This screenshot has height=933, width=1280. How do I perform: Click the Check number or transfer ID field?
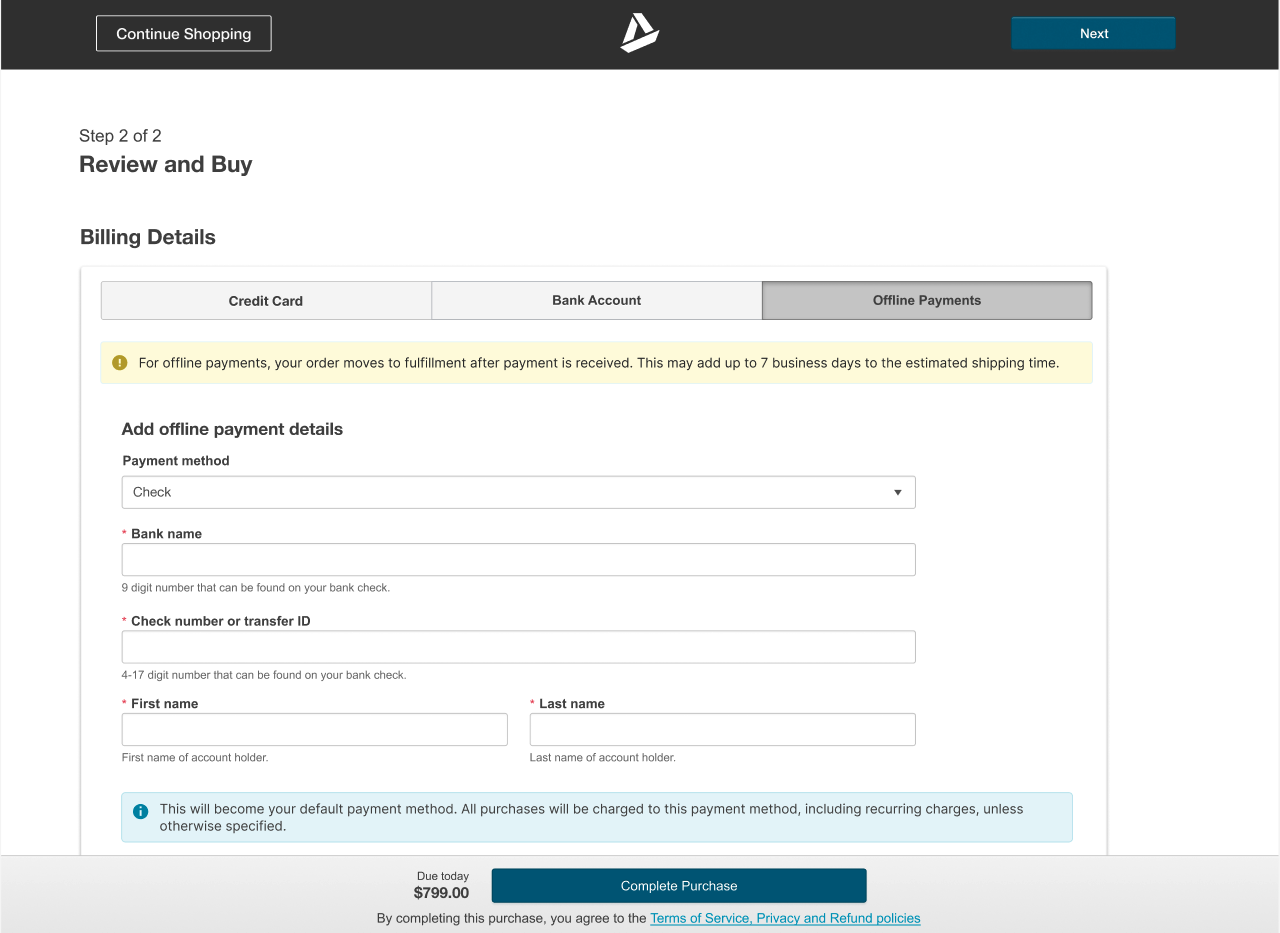pyautogui.click(x=518, y=647)
